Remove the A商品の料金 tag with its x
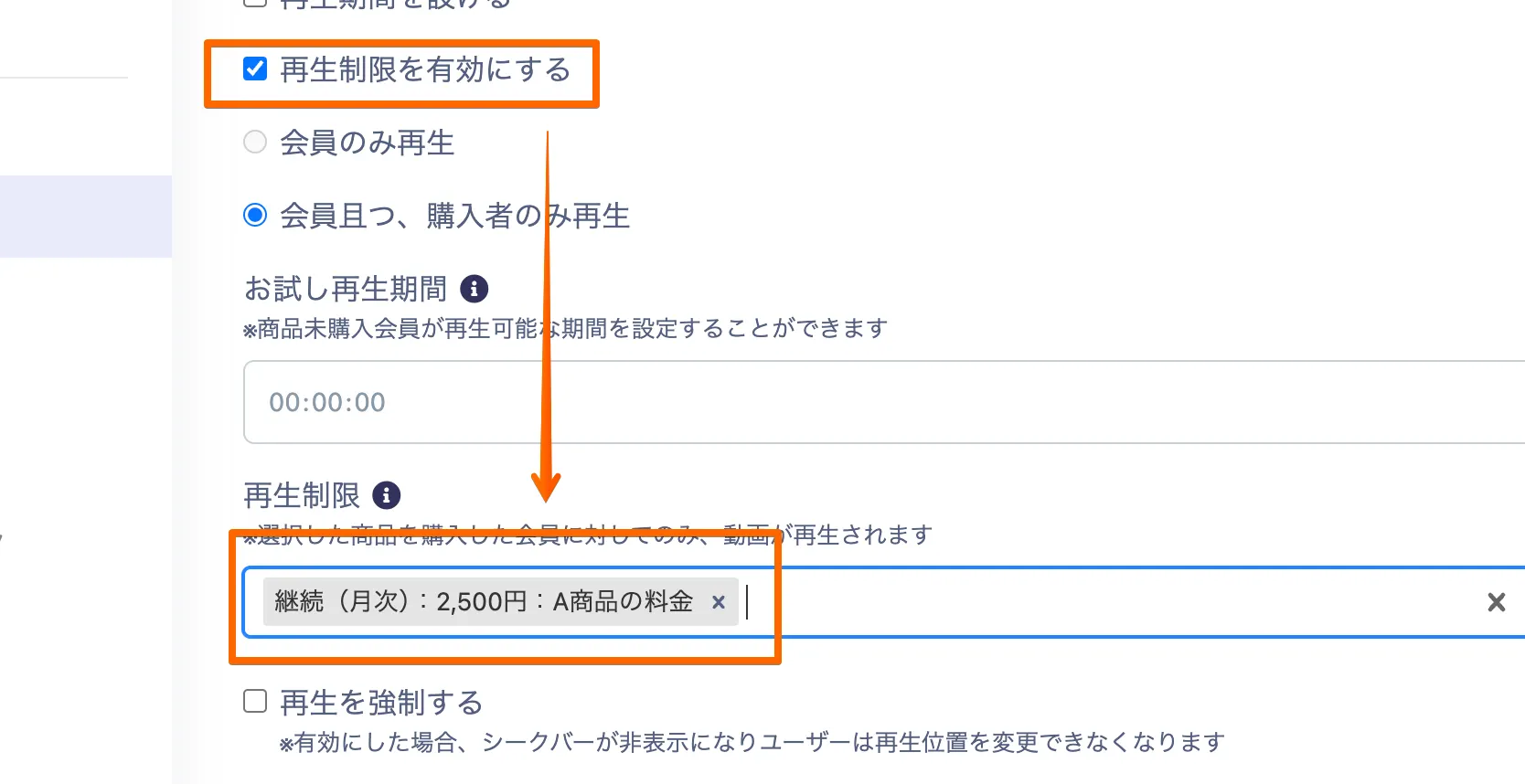The height and width of the screenshot is (784, 1525). [719, 602]
